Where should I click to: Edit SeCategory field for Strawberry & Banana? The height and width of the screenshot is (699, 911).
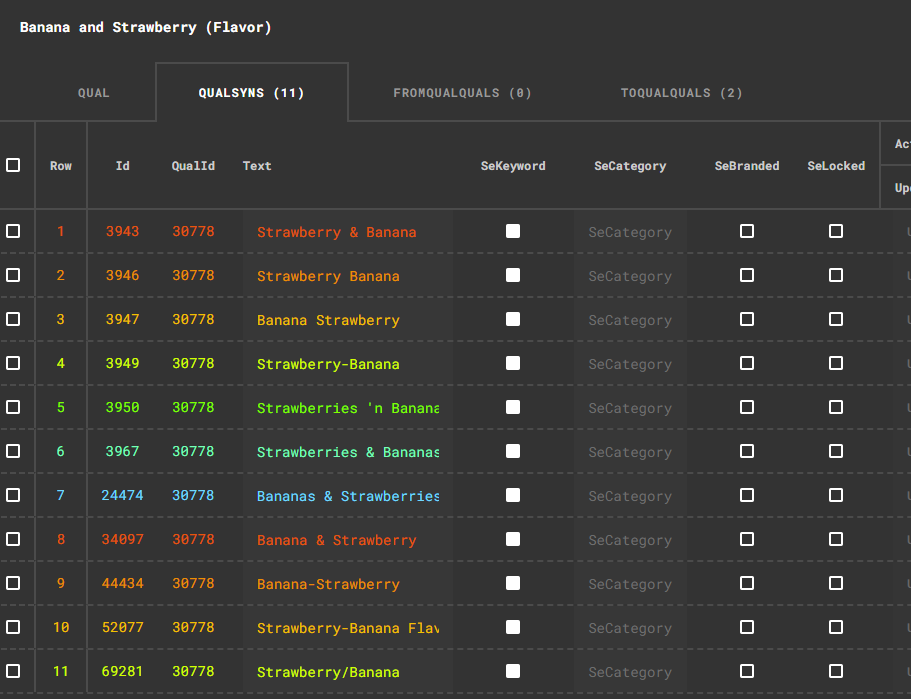[630, 232]
